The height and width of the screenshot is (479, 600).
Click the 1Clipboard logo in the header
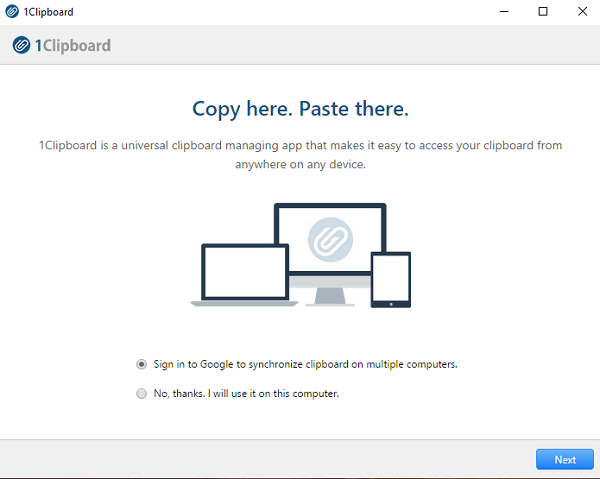[62, 45]
